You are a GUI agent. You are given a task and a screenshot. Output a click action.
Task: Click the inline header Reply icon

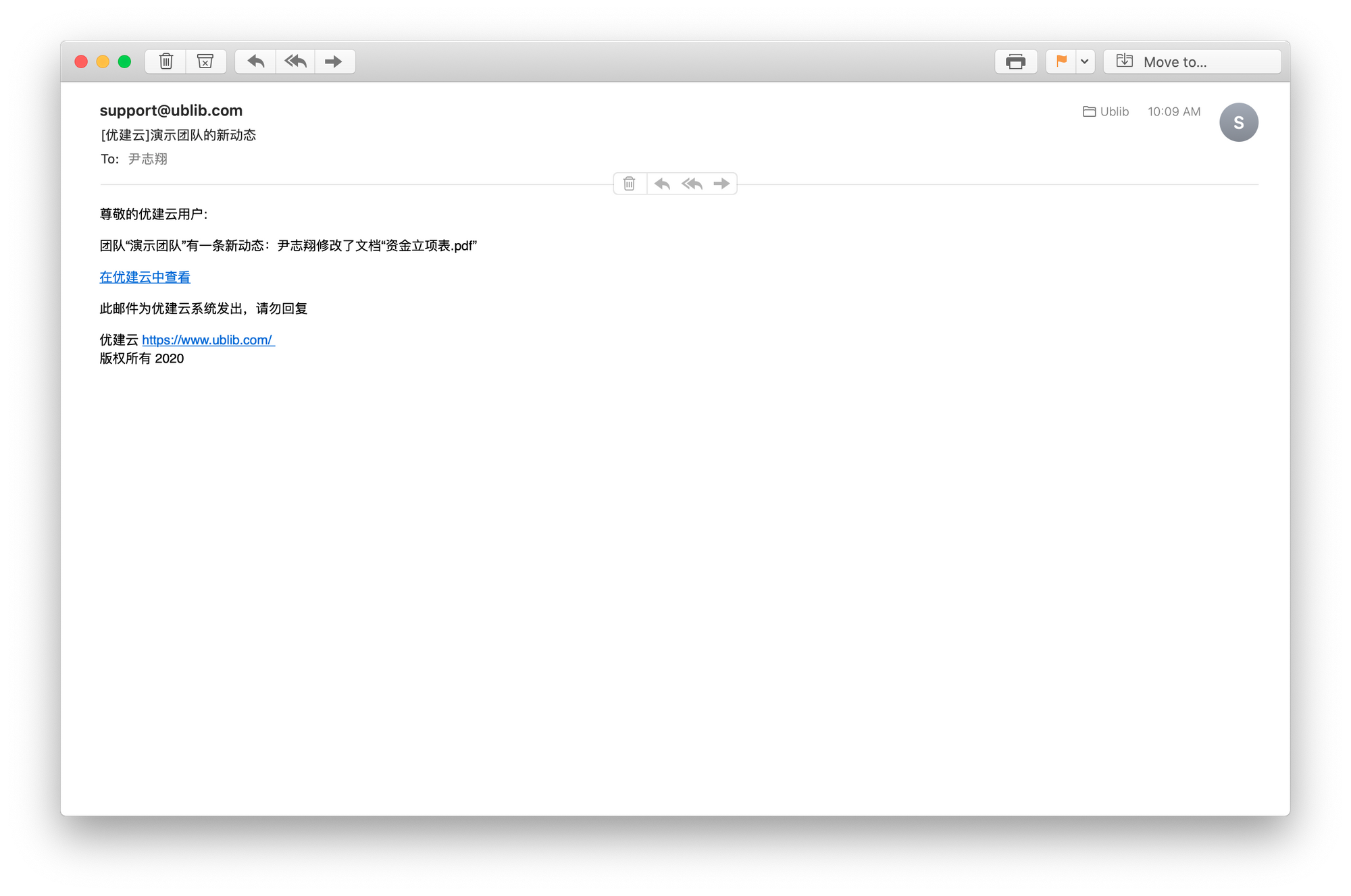[x=662, y=184]
